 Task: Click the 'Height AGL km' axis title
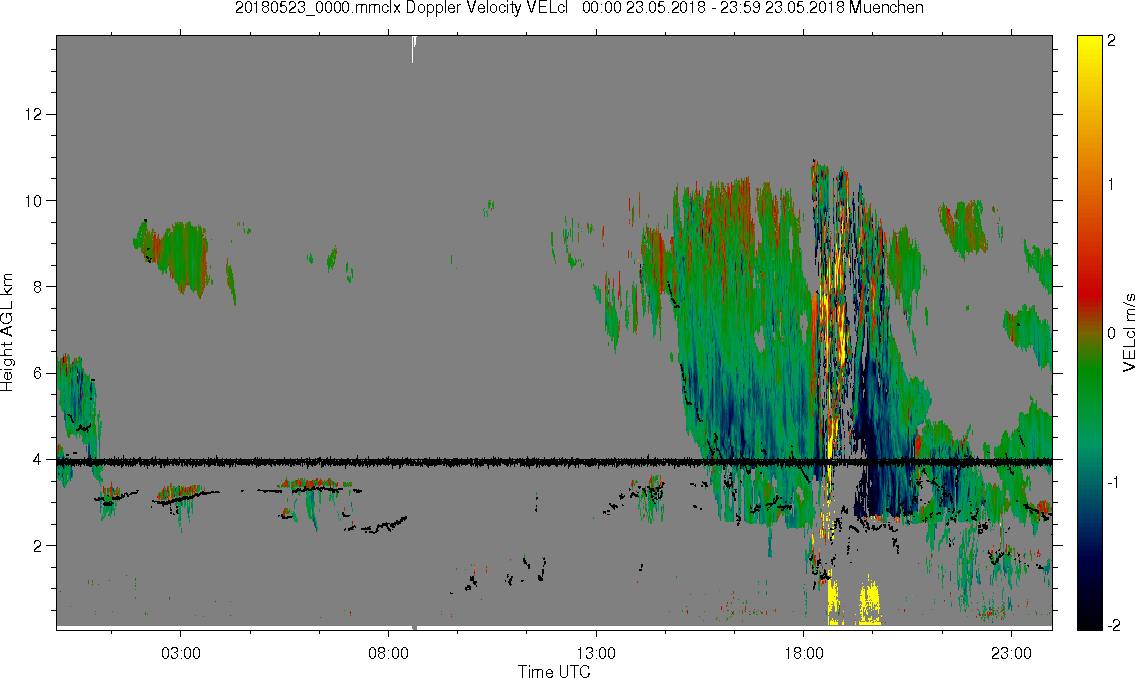point(7,332)
